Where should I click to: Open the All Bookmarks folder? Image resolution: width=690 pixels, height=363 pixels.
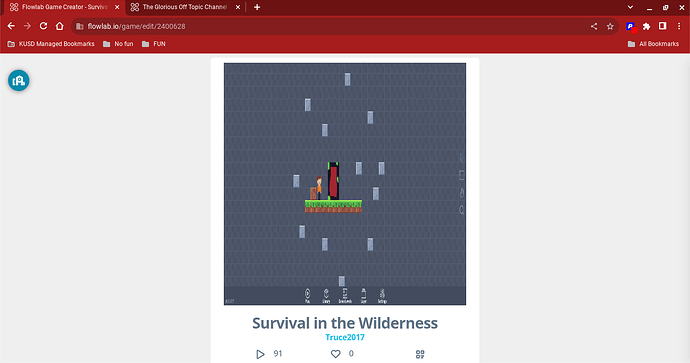pos(653,44)
